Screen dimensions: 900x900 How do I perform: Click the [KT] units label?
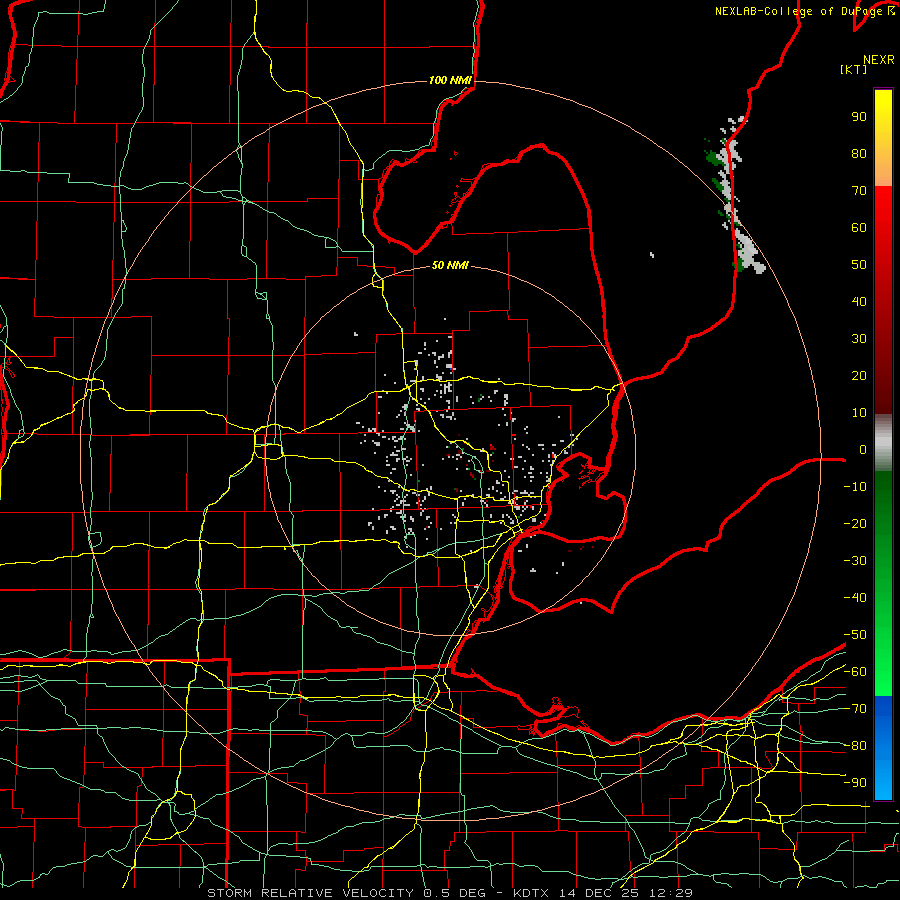[x=854, y=69]
